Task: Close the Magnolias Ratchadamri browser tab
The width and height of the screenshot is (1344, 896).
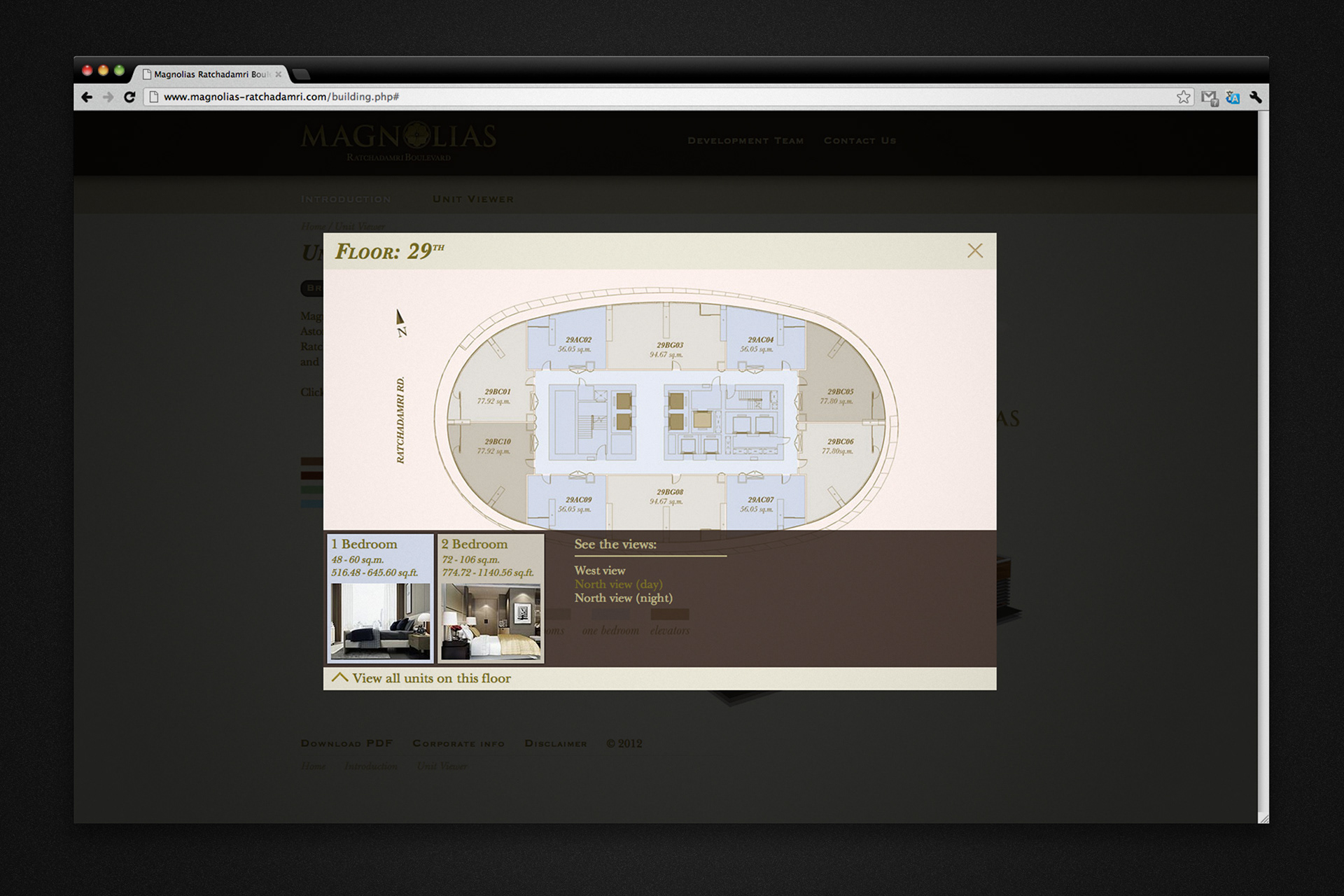Action: [x=279, y=74]
